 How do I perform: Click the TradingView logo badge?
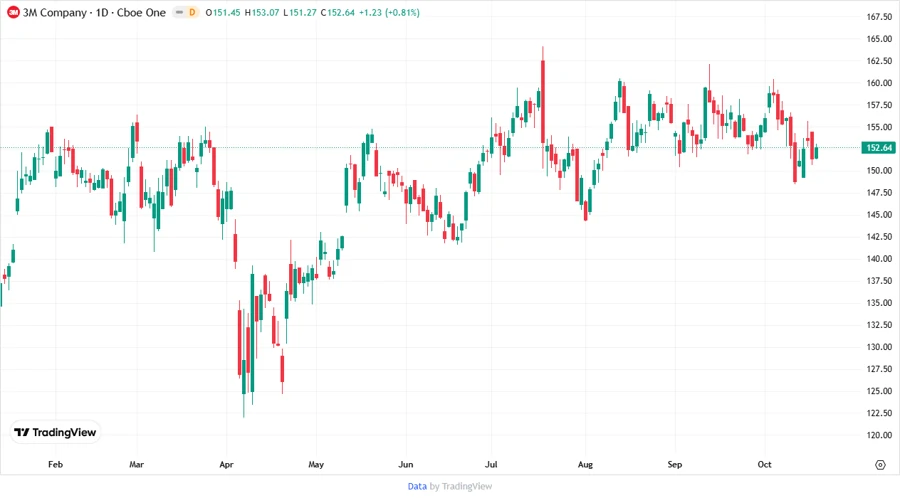point(55,432)
